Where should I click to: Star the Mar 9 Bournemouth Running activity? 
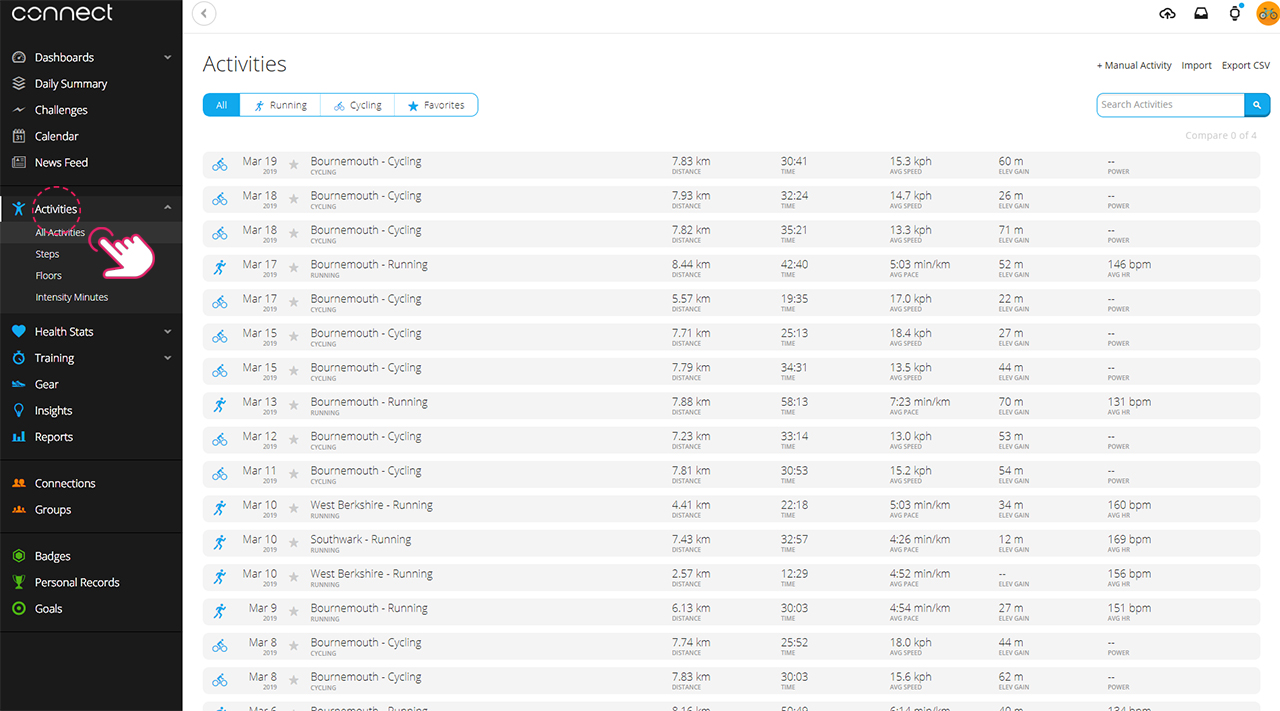pos(294,611)
